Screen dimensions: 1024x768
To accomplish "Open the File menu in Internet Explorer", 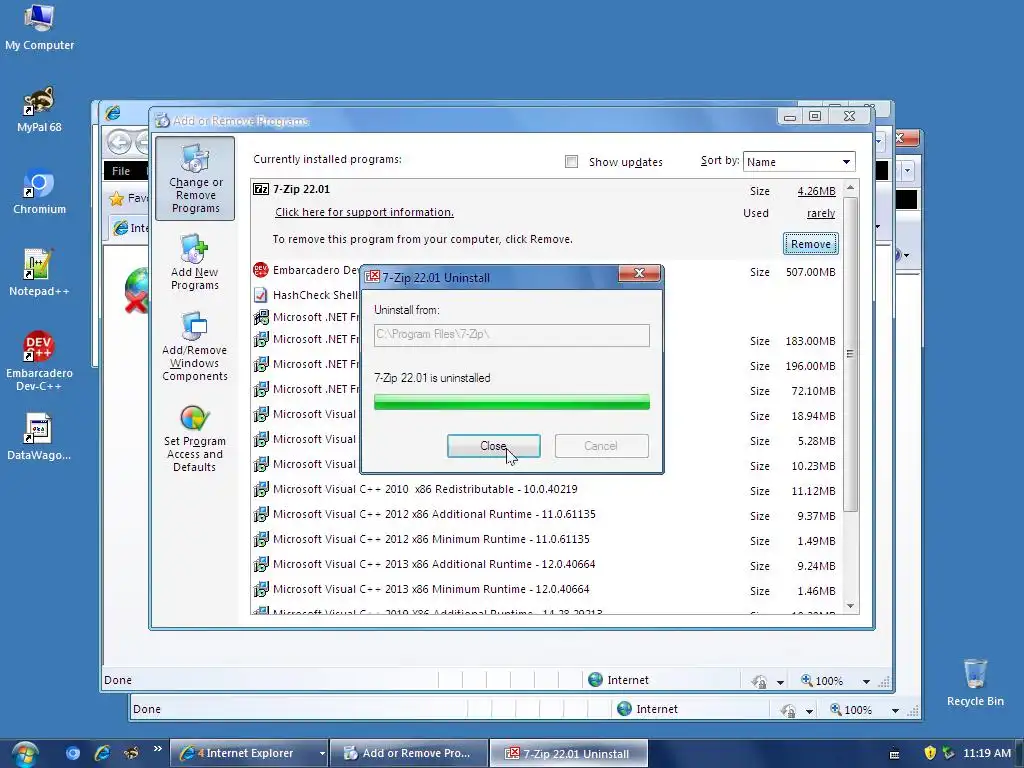I will click(x=121, y=171).
